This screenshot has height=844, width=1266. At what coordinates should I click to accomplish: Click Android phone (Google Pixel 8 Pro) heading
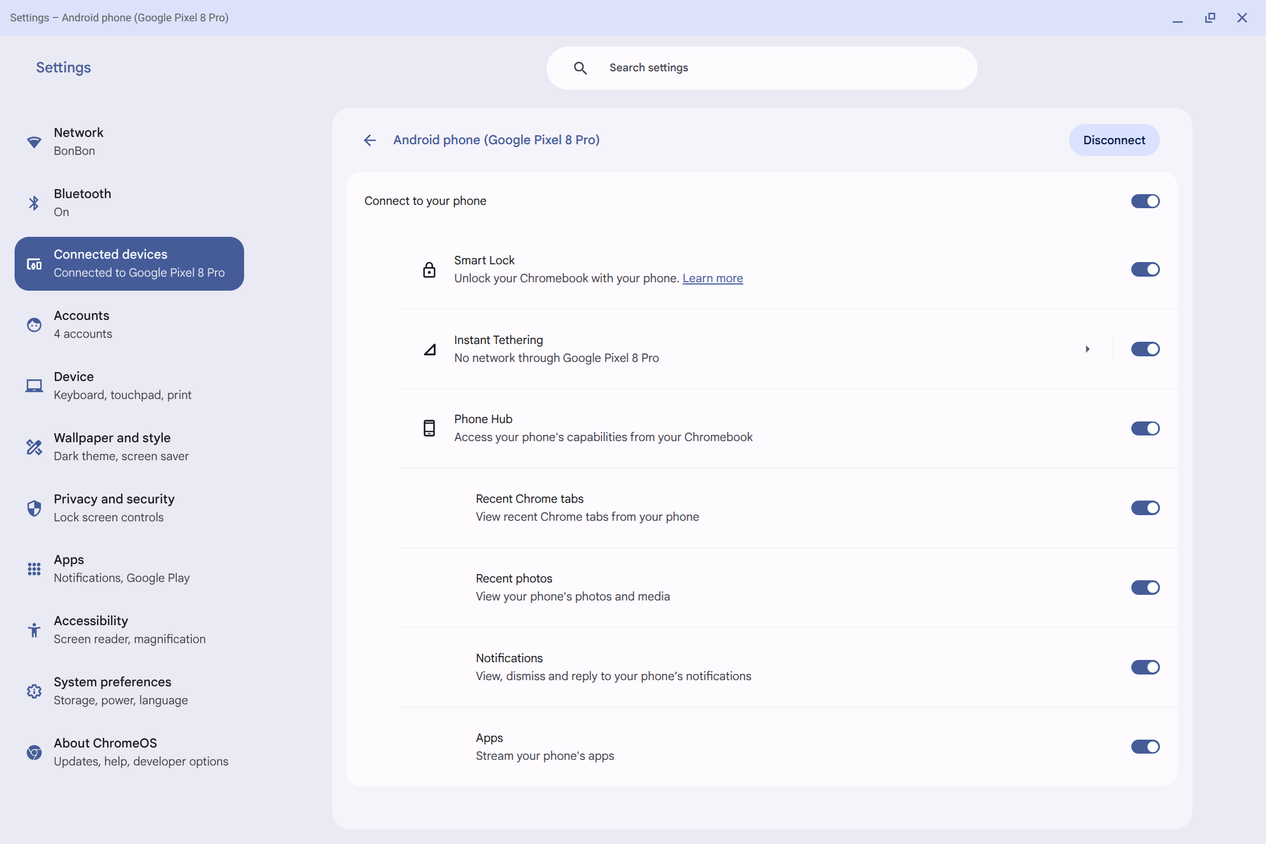click(496, 140)
